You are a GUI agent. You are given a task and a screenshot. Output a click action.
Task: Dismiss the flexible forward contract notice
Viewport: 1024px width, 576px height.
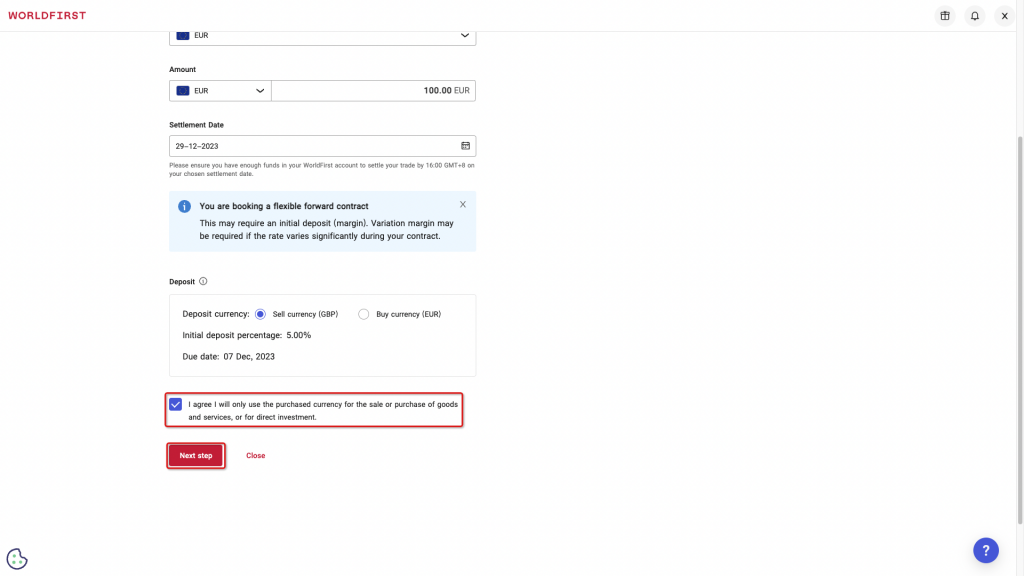(462, 204)
